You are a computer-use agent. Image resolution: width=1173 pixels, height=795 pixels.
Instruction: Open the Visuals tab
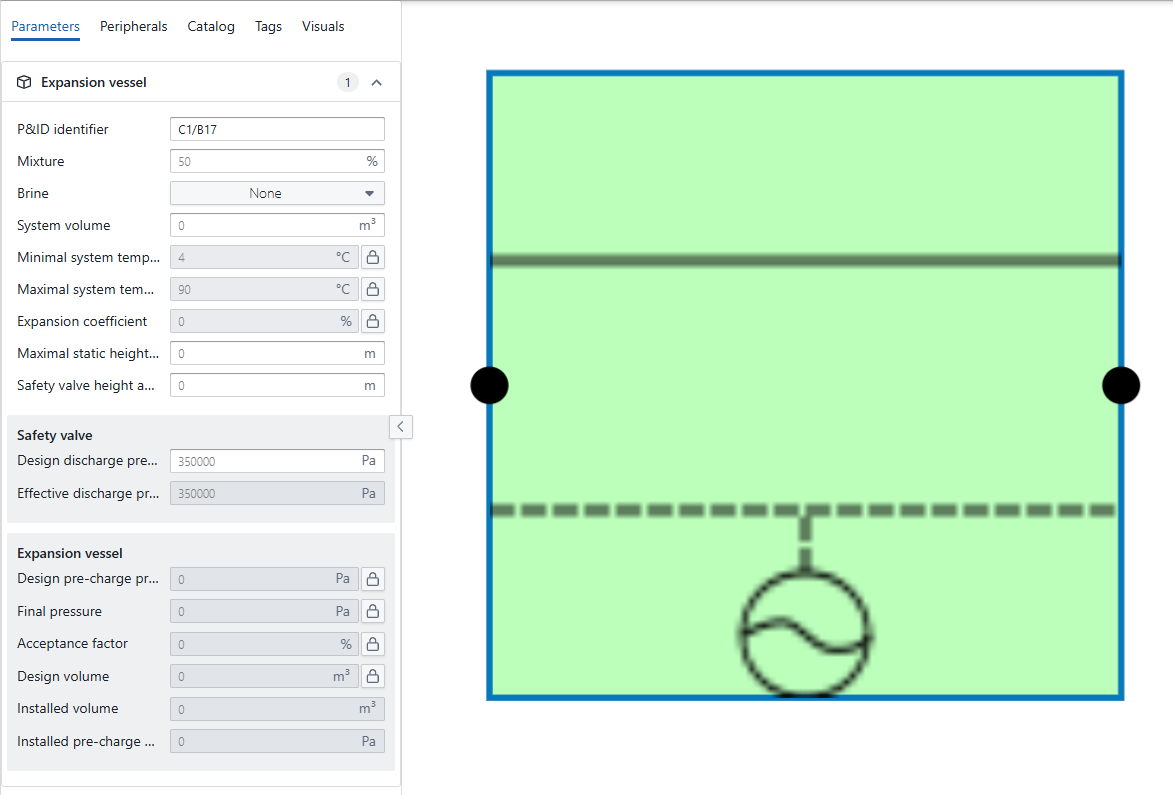323,27
